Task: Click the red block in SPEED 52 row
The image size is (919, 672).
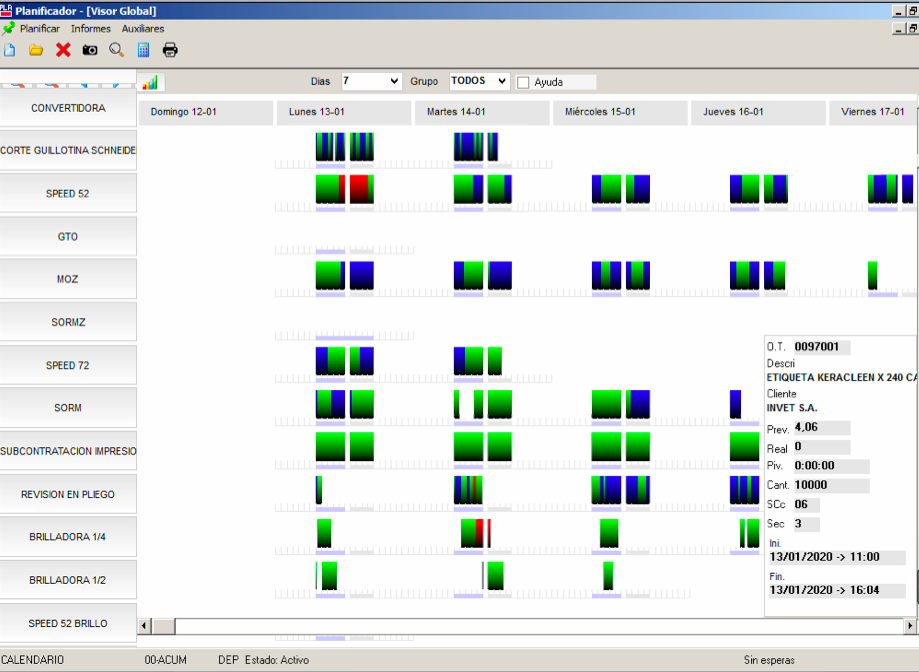Action: tap(361, 189)
